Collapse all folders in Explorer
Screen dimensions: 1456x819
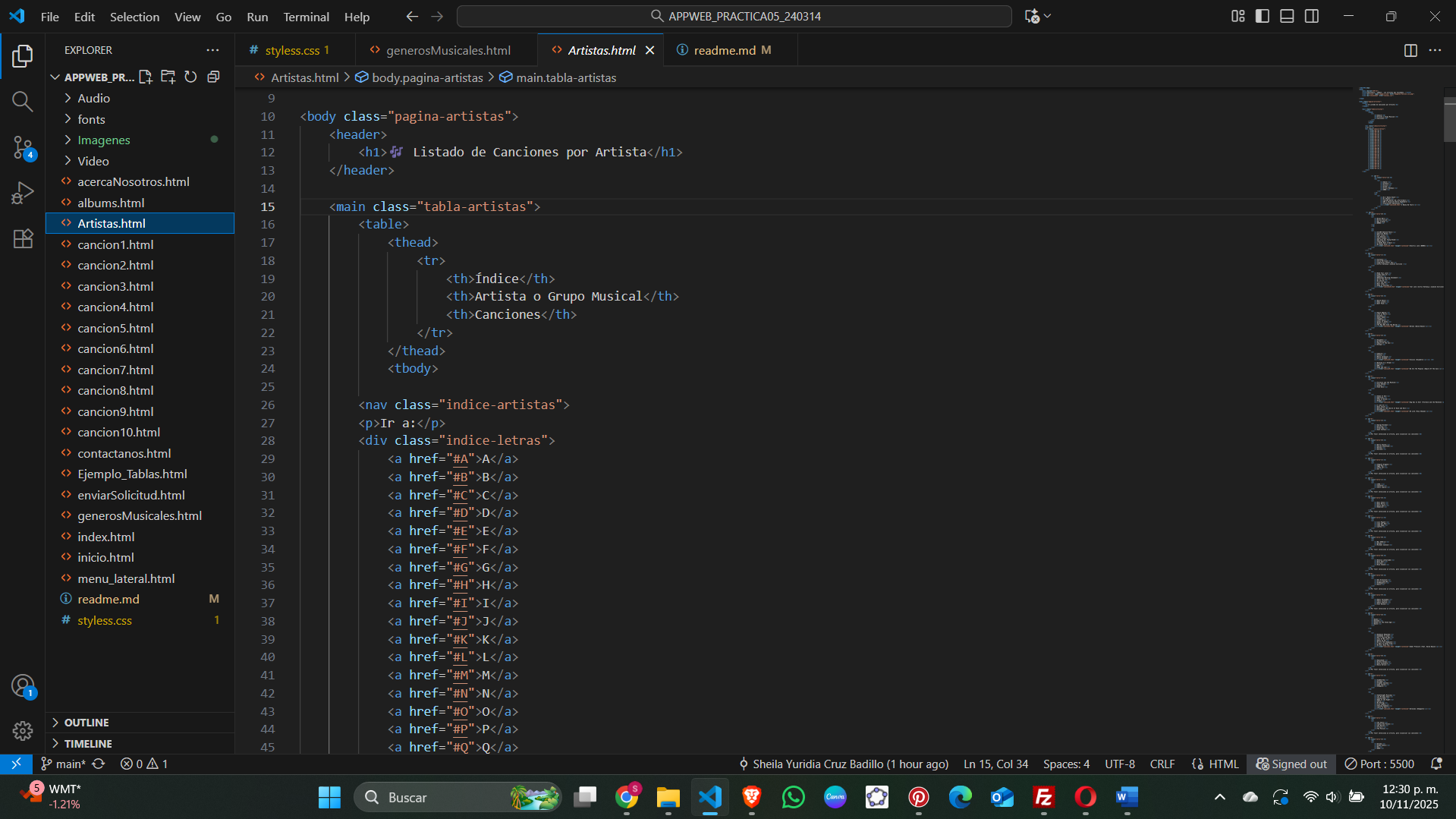click(x=213, y=77)
